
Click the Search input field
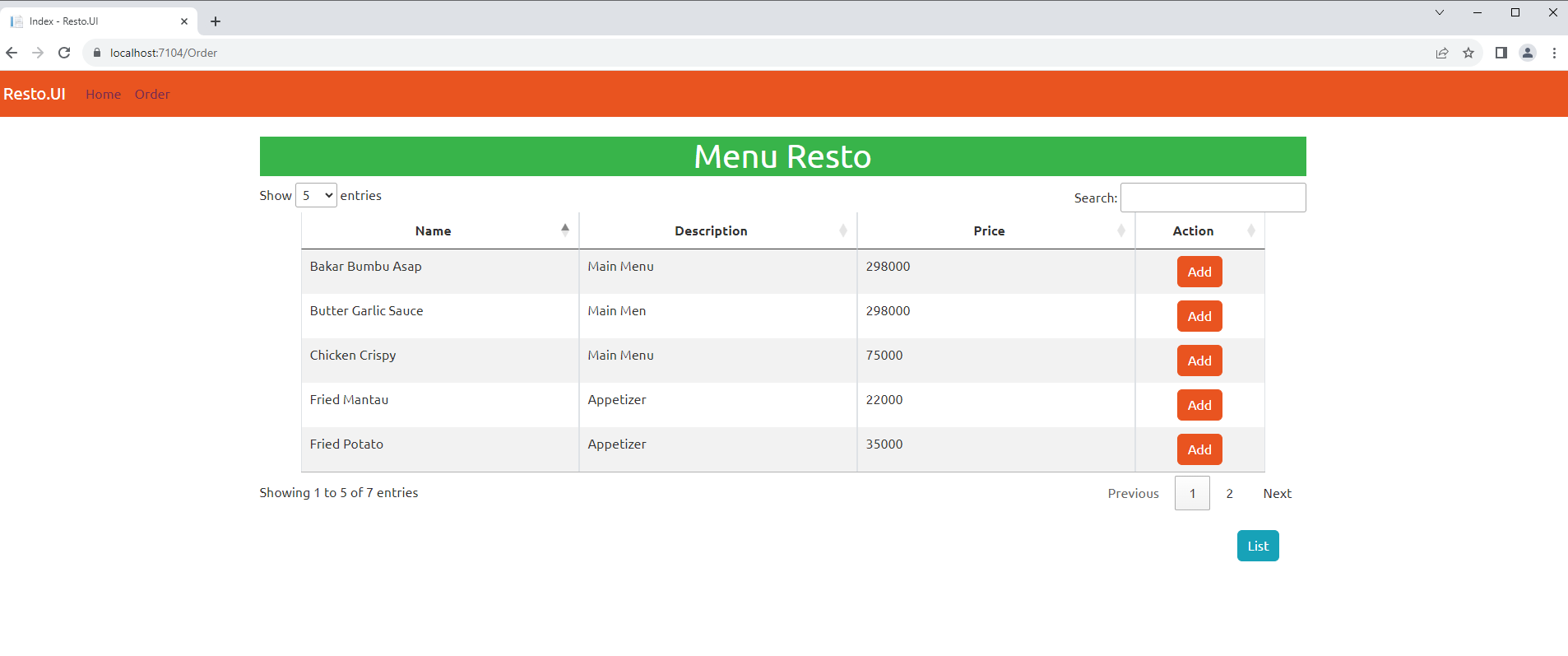[1213, 198]
